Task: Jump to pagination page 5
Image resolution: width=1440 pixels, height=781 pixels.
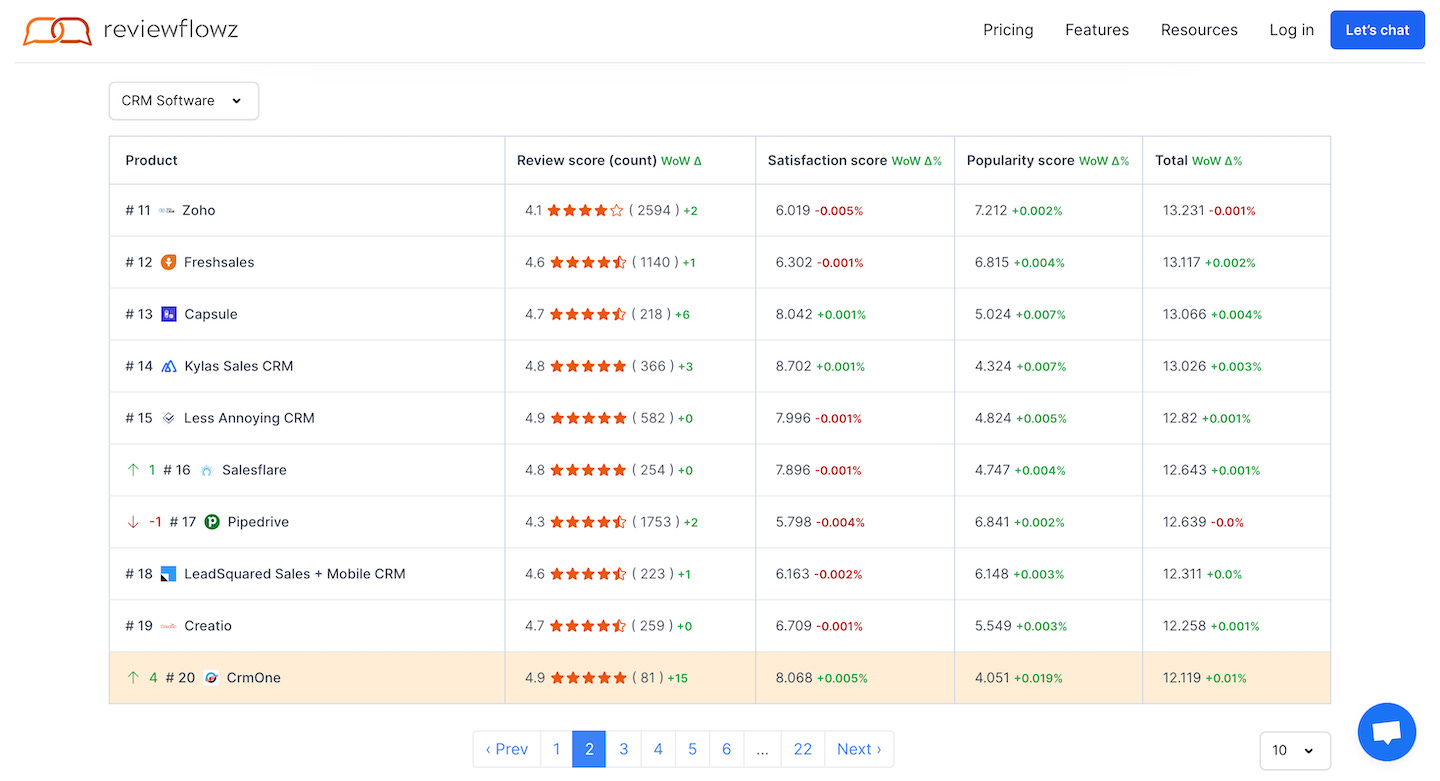Action: pos(692,749)
